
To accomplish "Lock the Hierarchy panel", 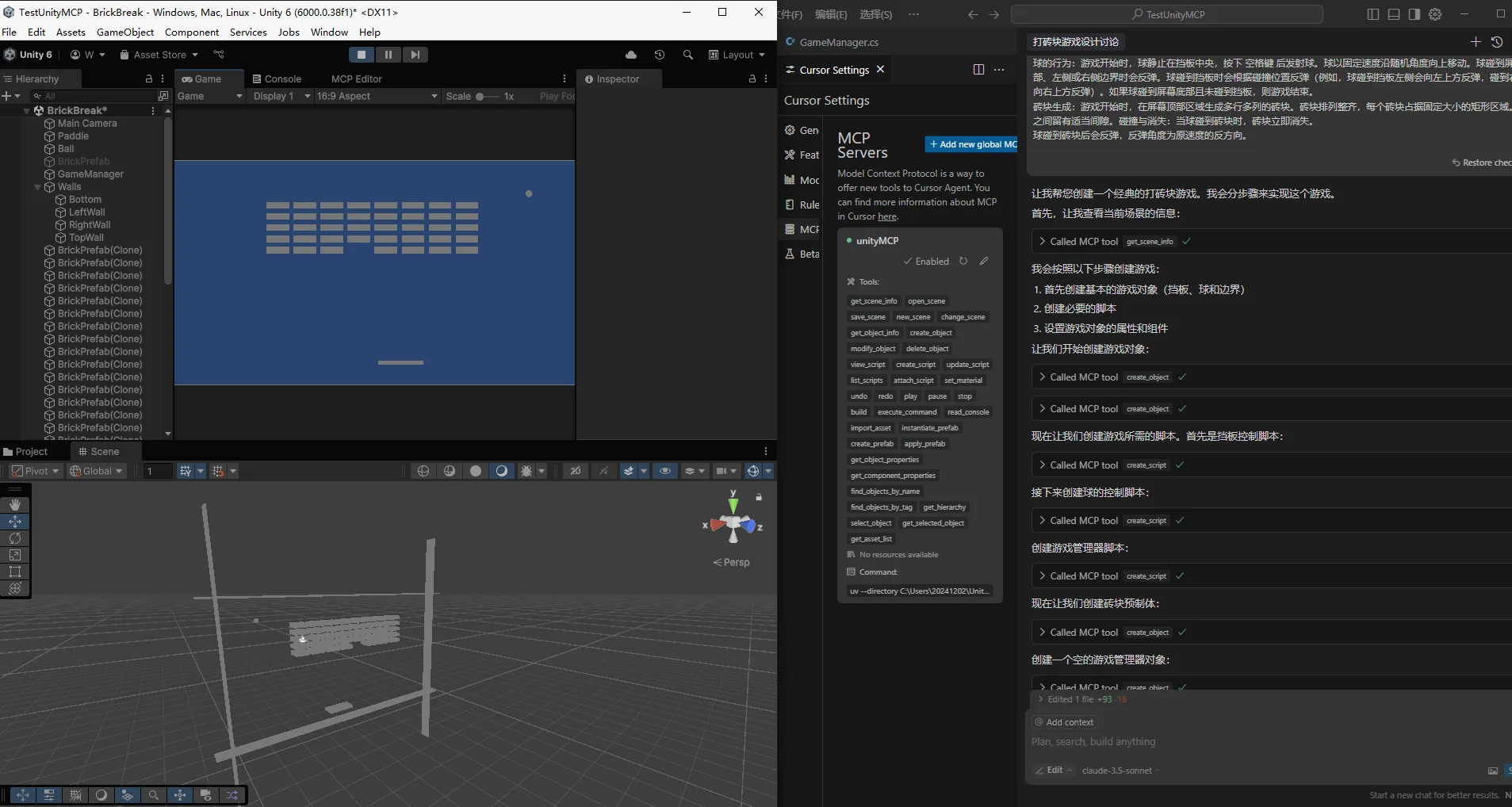I will pos(149,79).
